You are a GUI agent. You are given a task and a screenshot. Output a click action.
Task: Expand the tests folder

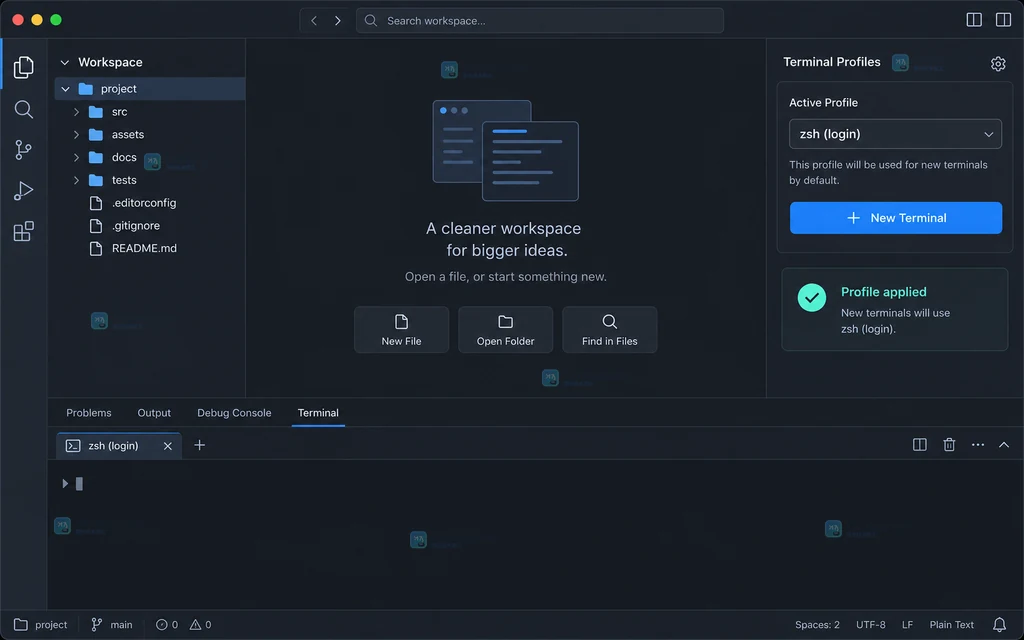tap(76, 180)
